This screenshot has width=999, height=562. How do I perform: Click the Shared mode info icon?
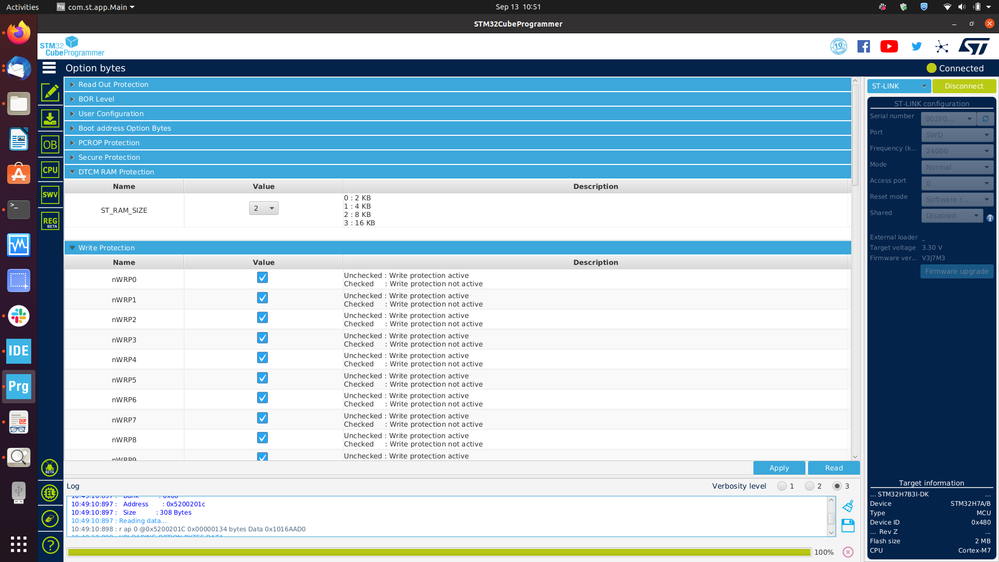[x=990, y=218]
